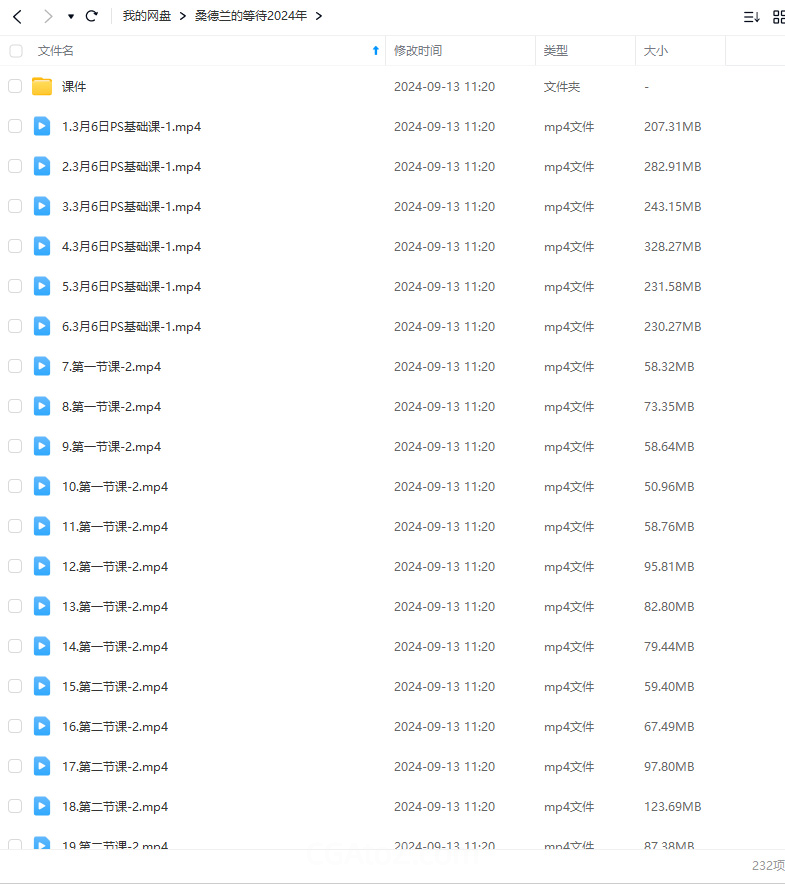Open the navigation history dropdown arrow
Screen dimensions: 785x884
[71, 17]
